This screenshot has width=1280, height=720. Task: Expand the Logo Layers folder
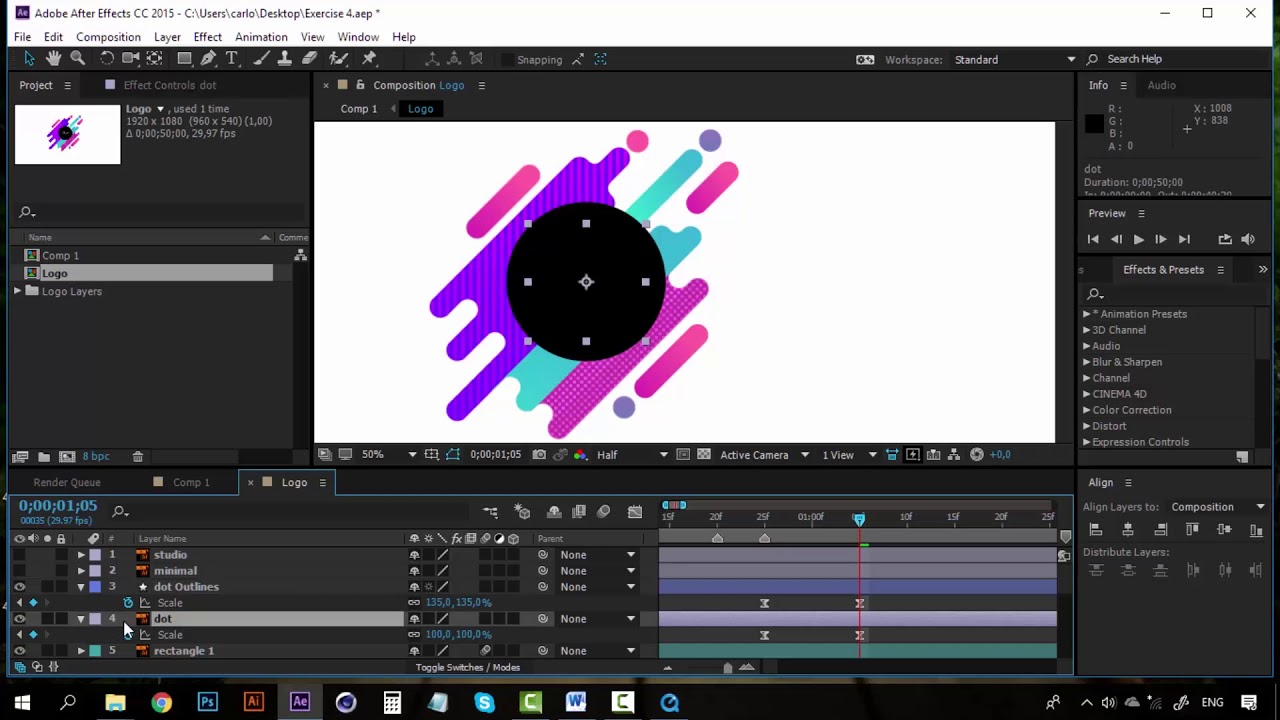pyautogui.click(x=17, y=291)
